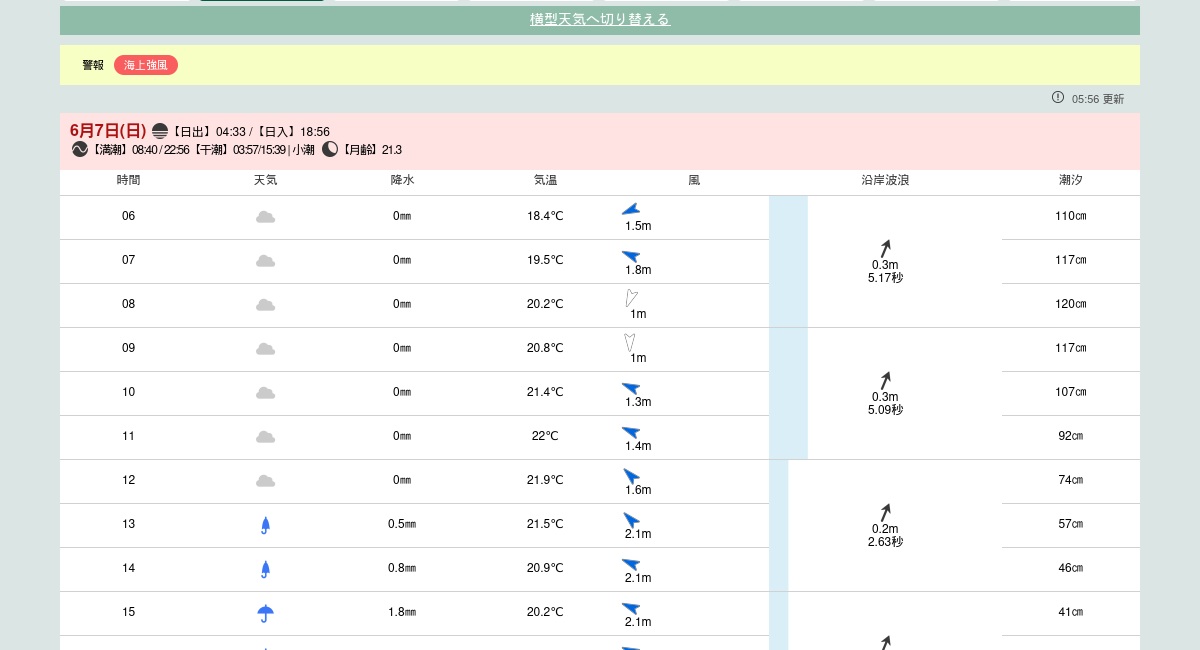
Task: Click the 天気 column header
Action: [265, 181]
